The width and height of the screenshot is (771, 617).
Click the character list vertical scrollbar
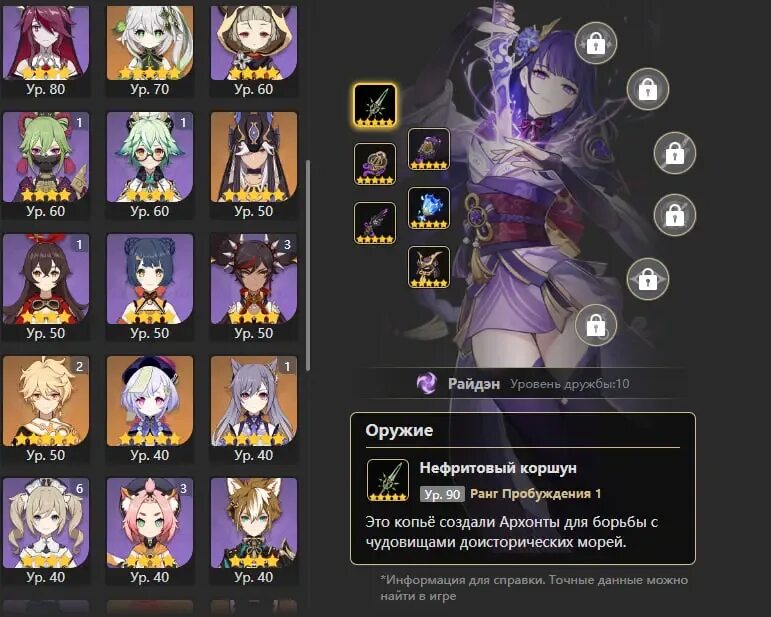pyautogui.click(x=308, y=265)
